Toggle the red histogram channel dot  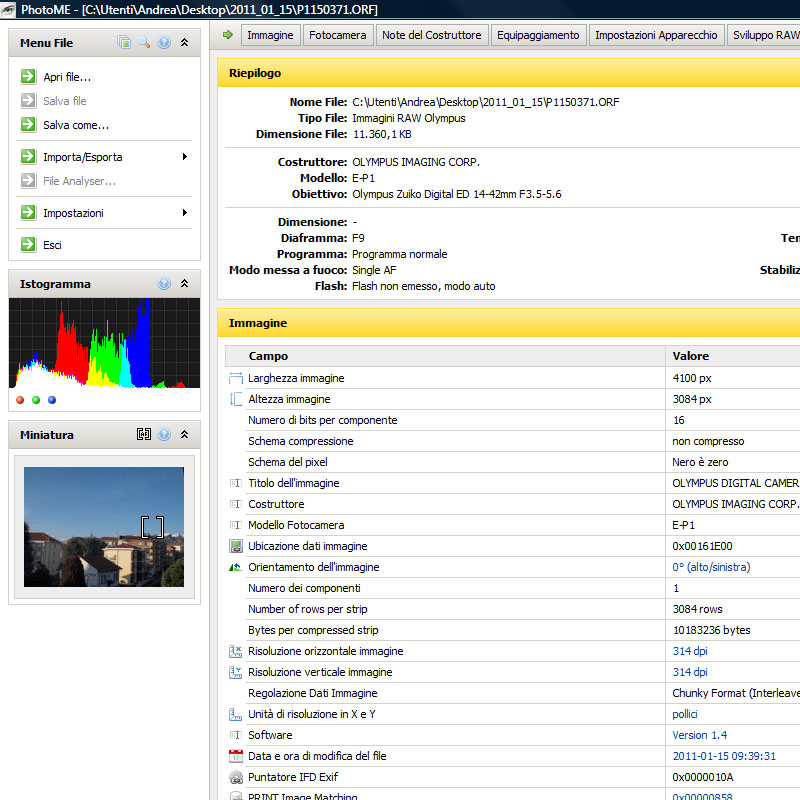(21, 400)
